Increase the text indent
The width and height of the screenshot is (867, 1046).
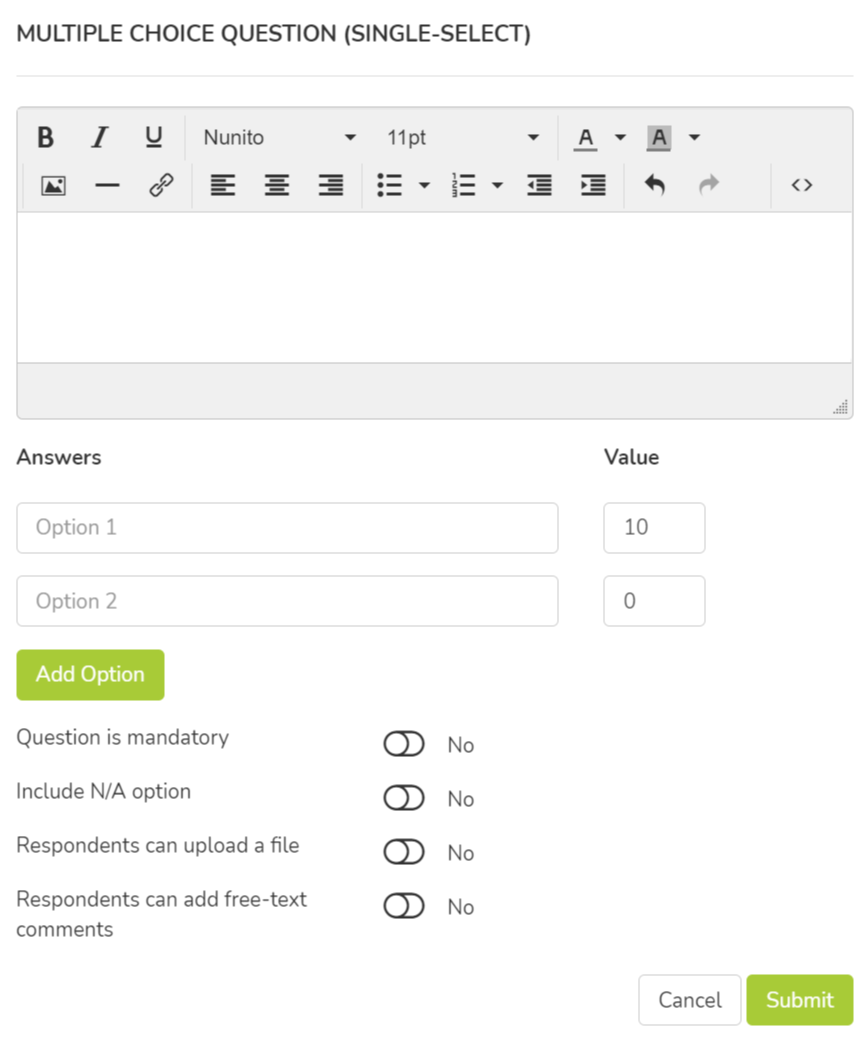[593, 185]
